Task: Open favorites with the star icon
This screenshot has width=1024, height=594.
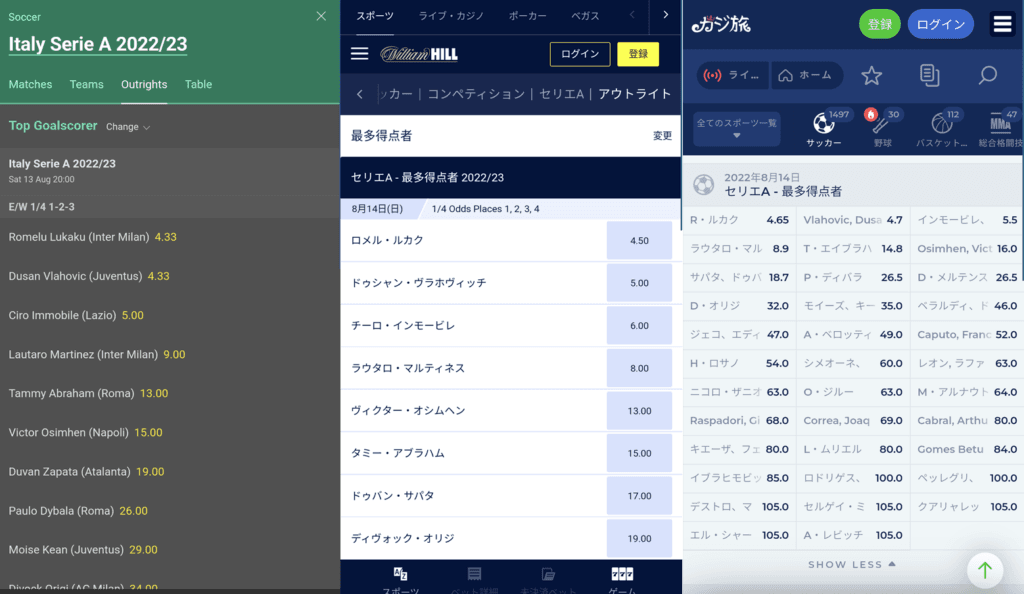Action: tap(872, 75)
